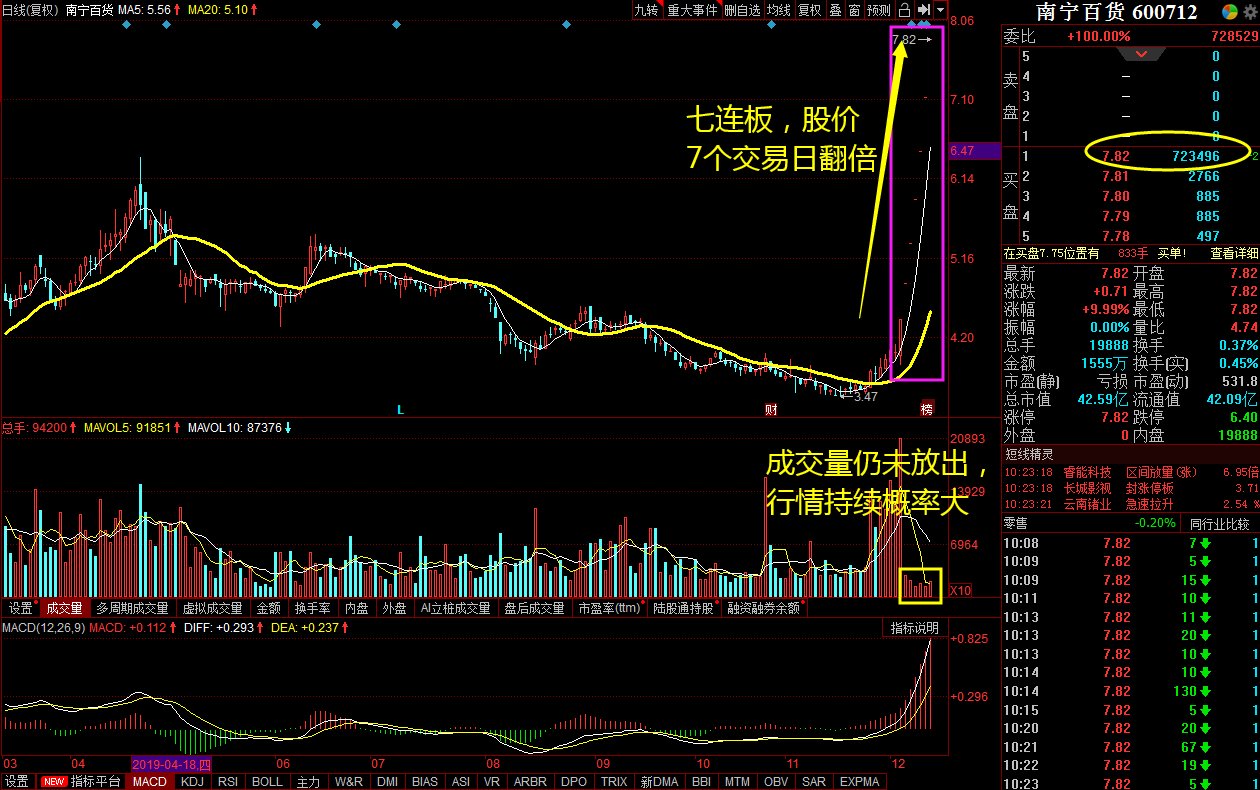Open the 融资融券余额 tab
The width and height of the screenshot is (1260, 790).
pyautogui.click(x=765, y=608)
